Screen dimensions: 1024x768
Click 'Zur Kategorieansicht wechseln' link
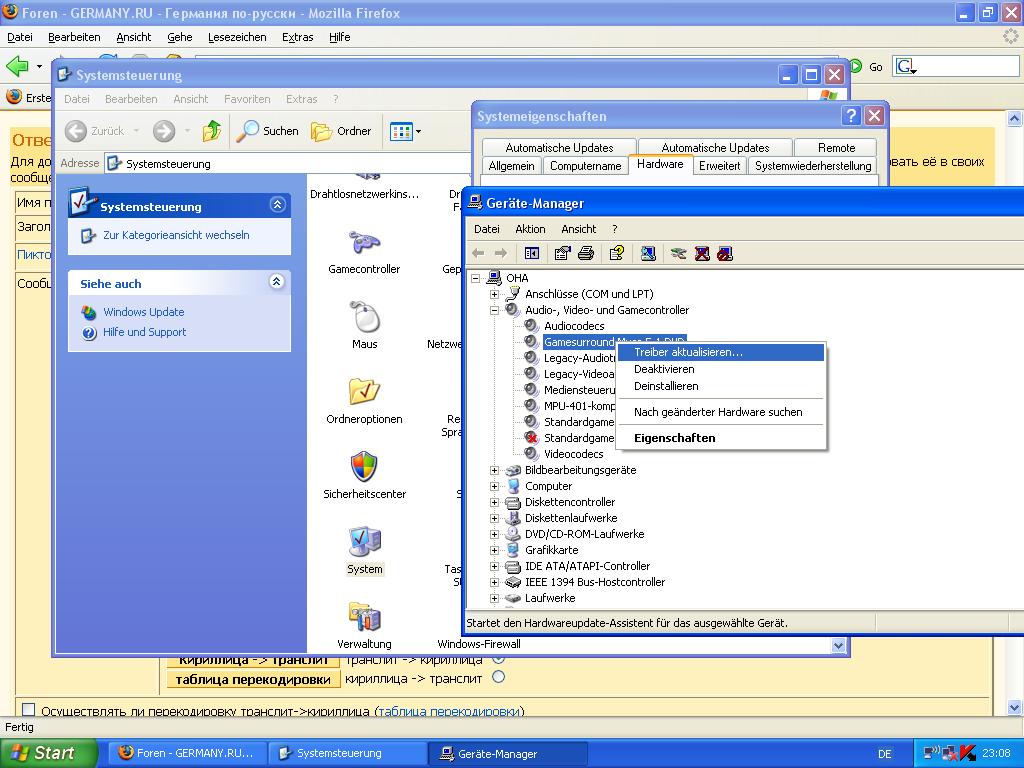176,235
